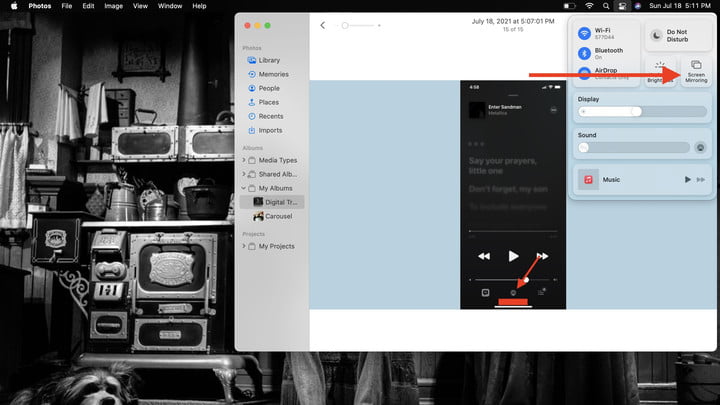Go back using the toolbar arrow
This screenshot has width=720, height=405.
(322, 25)
